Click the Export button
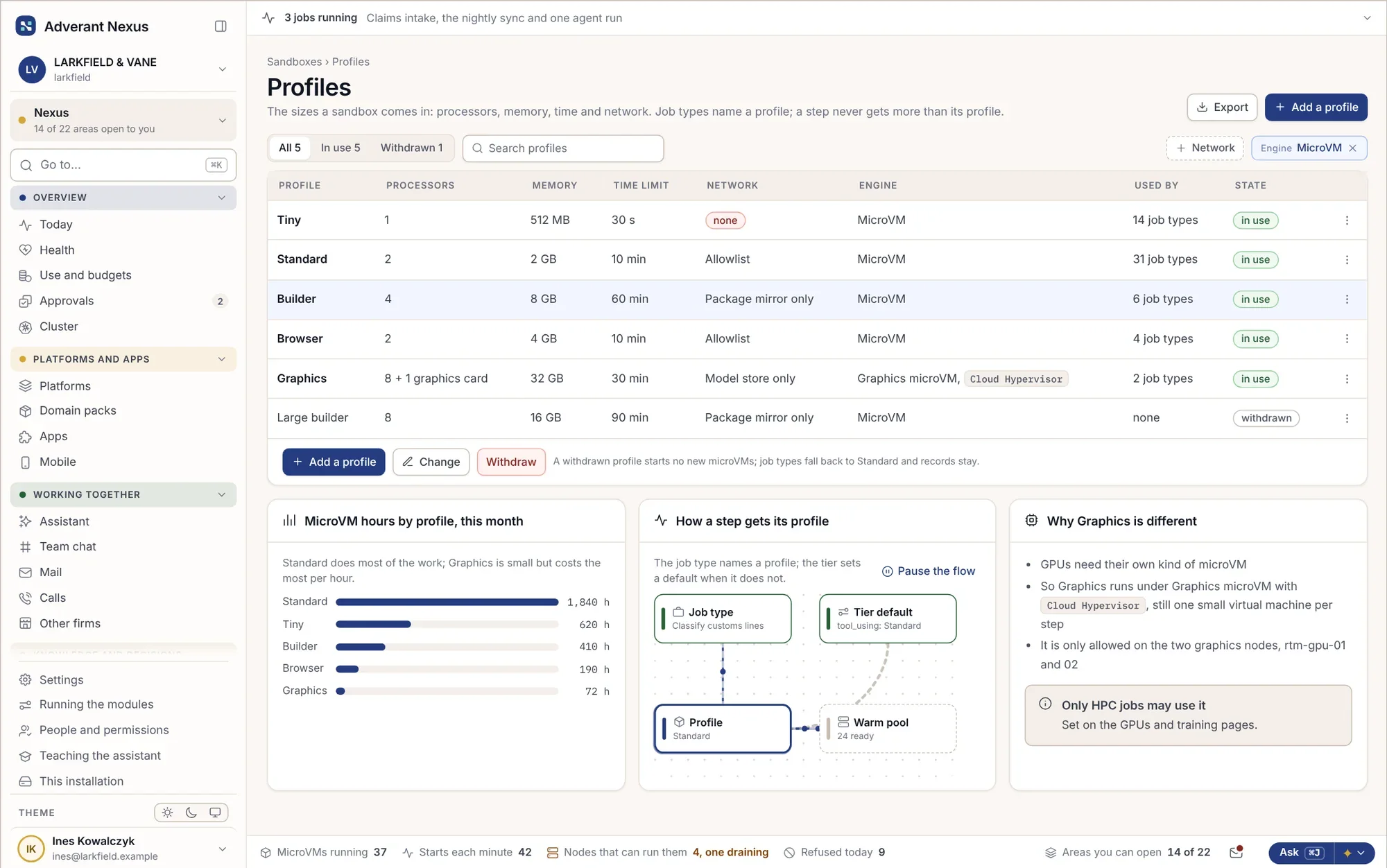This screenshot has width=1387, height=868. pyautogui.click(x=1222, y=107)
